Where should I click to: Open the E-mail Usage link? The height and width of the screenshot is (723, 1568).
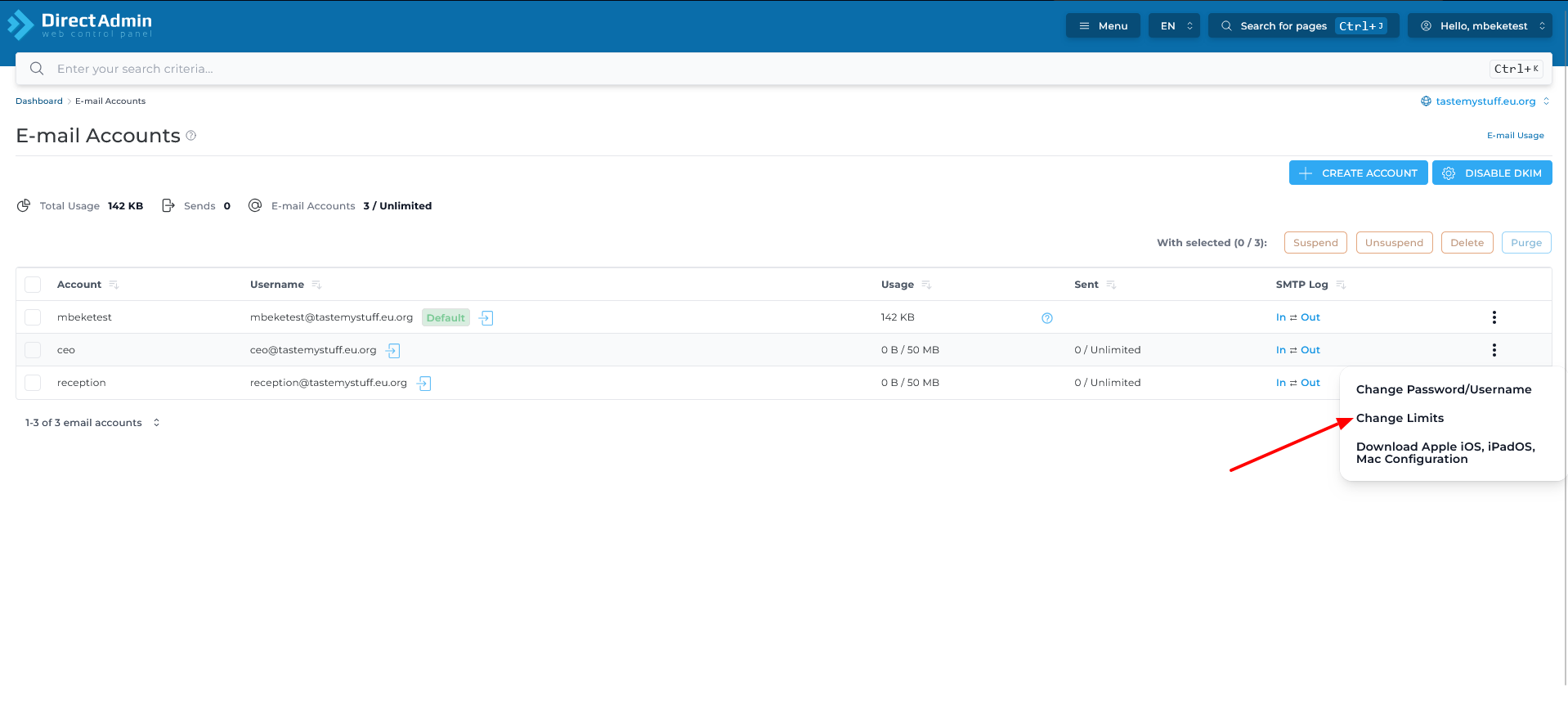click(x=1515, y=136)
